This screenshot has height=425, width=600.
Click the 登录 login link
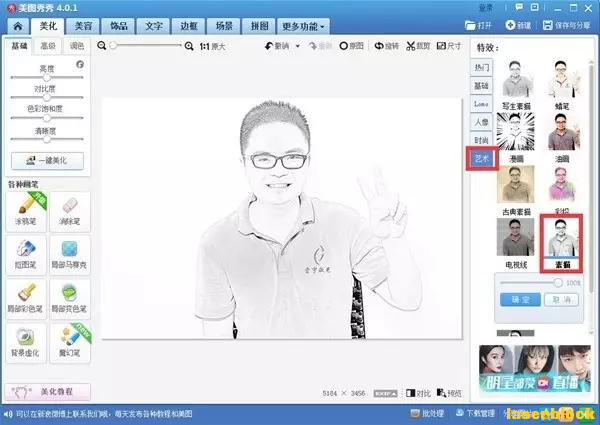(486, 8)
